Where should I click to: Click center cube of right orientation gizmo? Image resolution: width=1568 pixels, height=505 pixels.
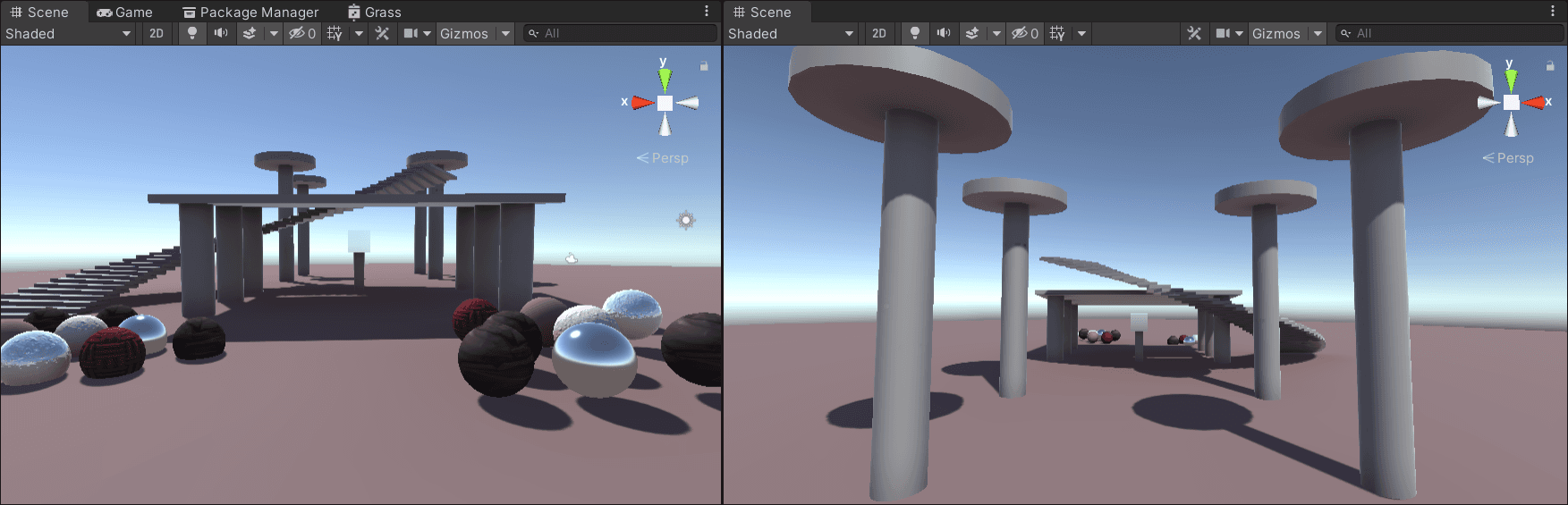point(1511,103)
